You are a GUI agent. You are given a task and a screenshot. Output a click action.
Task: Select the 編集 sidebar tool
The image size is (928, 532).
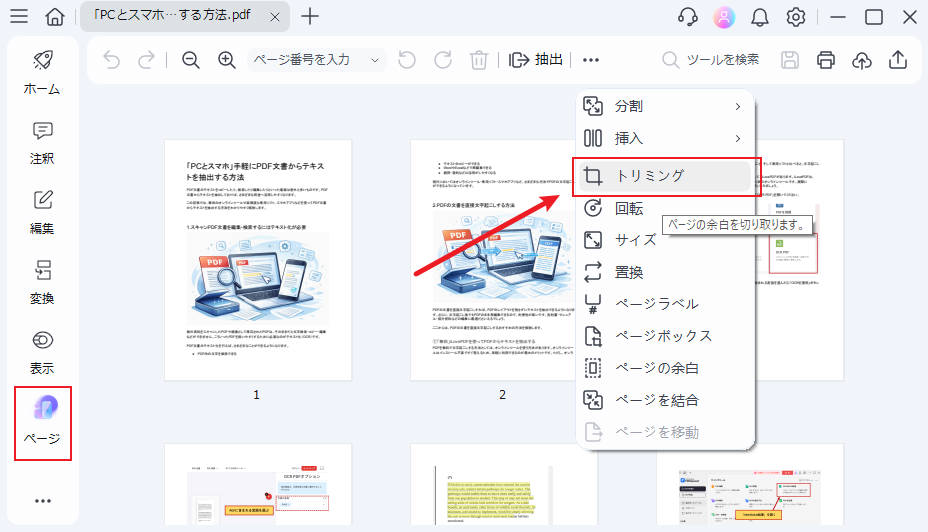click(42, 212)
